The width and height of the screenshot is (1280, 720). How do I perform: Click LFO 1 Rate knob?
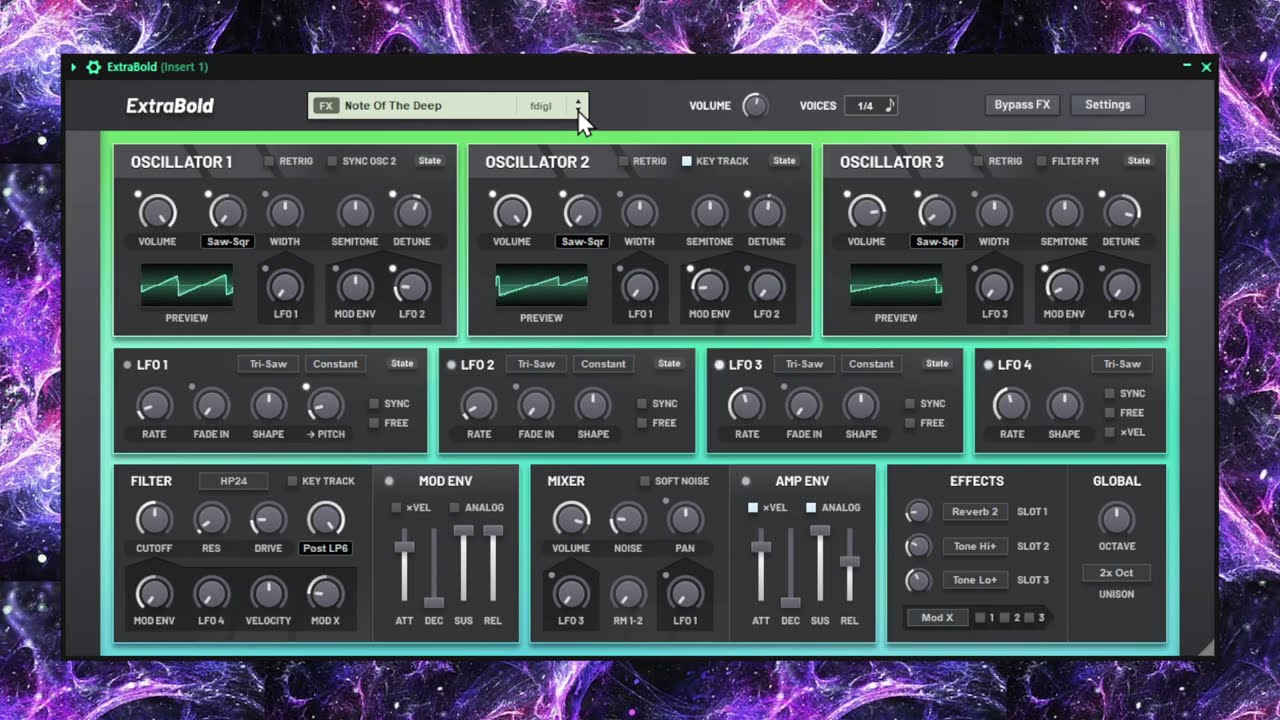153,405
